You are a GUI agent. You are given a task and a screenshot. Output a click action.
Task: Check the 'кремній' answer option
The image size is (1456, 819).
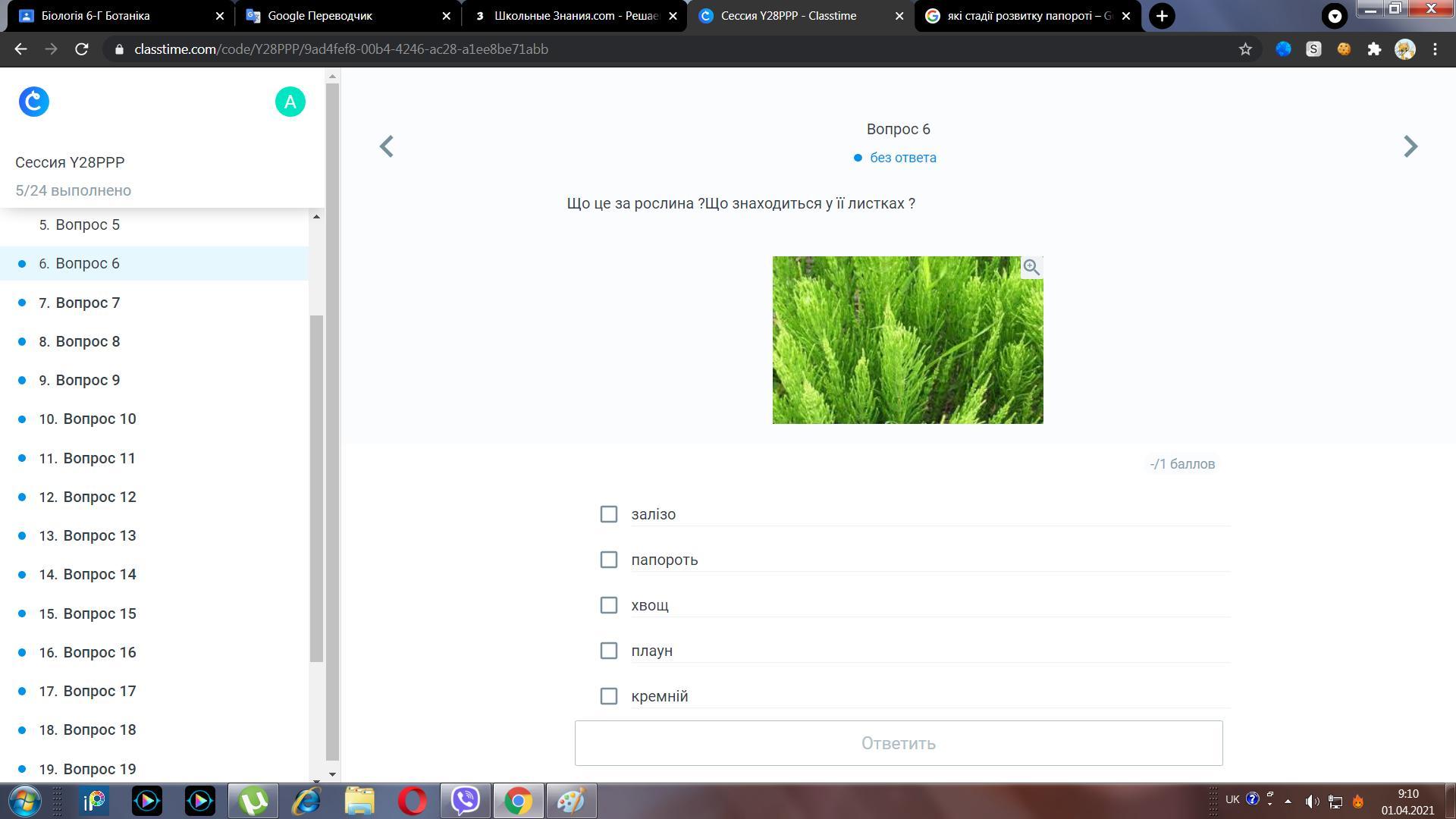tap(608, 696)
